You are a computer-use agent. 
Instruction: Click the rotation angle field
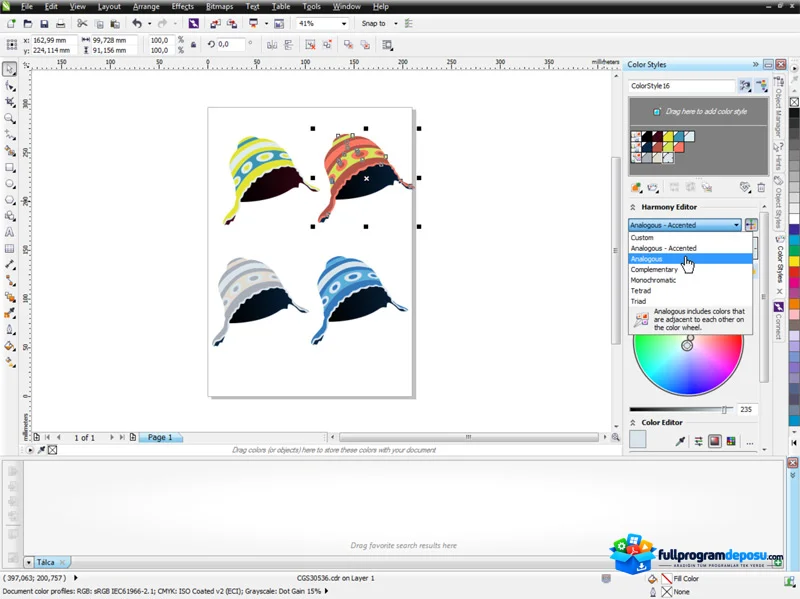[x=231, y=44]
